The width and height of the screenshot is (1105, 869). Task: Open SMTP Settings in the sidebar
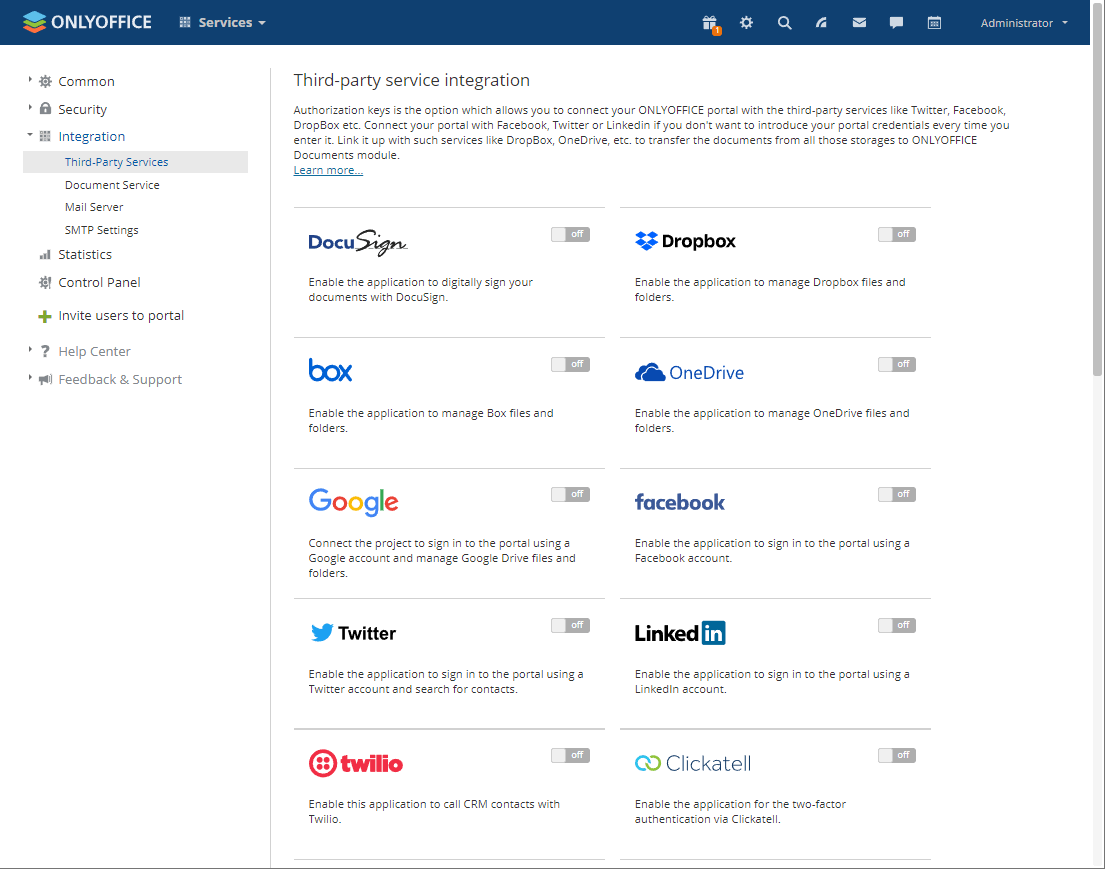(102, 230)
